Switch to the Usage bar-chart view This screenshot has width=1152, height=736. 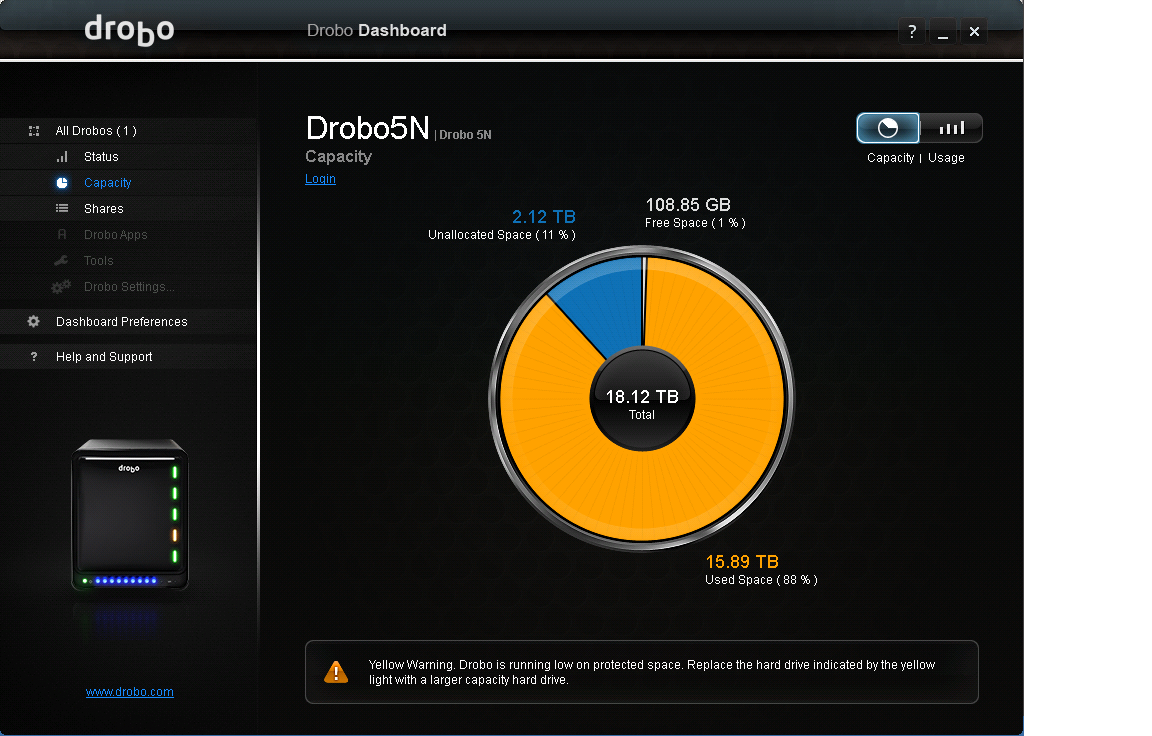tap(950, 128)
